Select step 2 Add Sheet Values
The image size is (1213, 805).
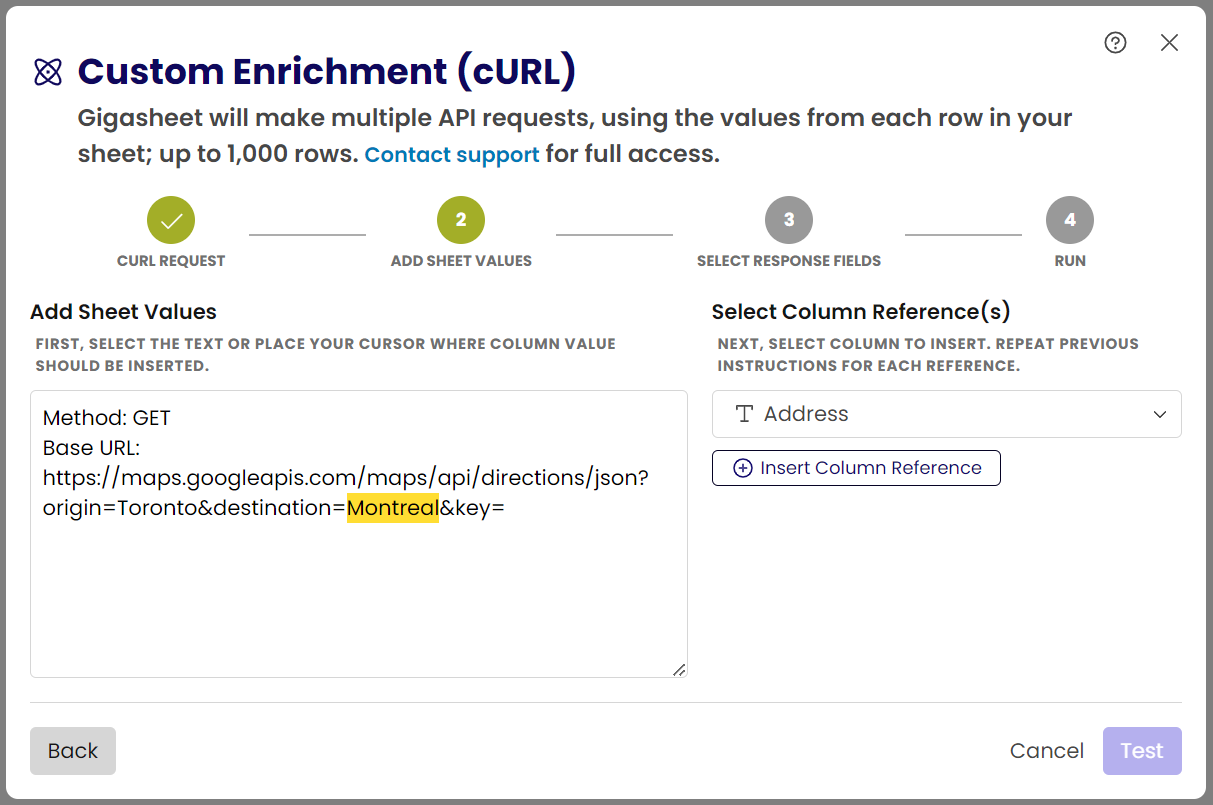point(461,220)
